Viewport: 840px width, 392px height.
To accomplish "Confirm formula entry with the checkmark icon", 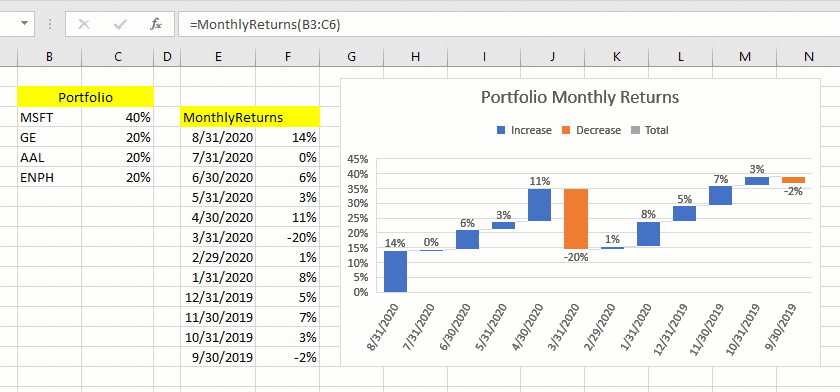I will pyautogui.click(x=120, y=24).
